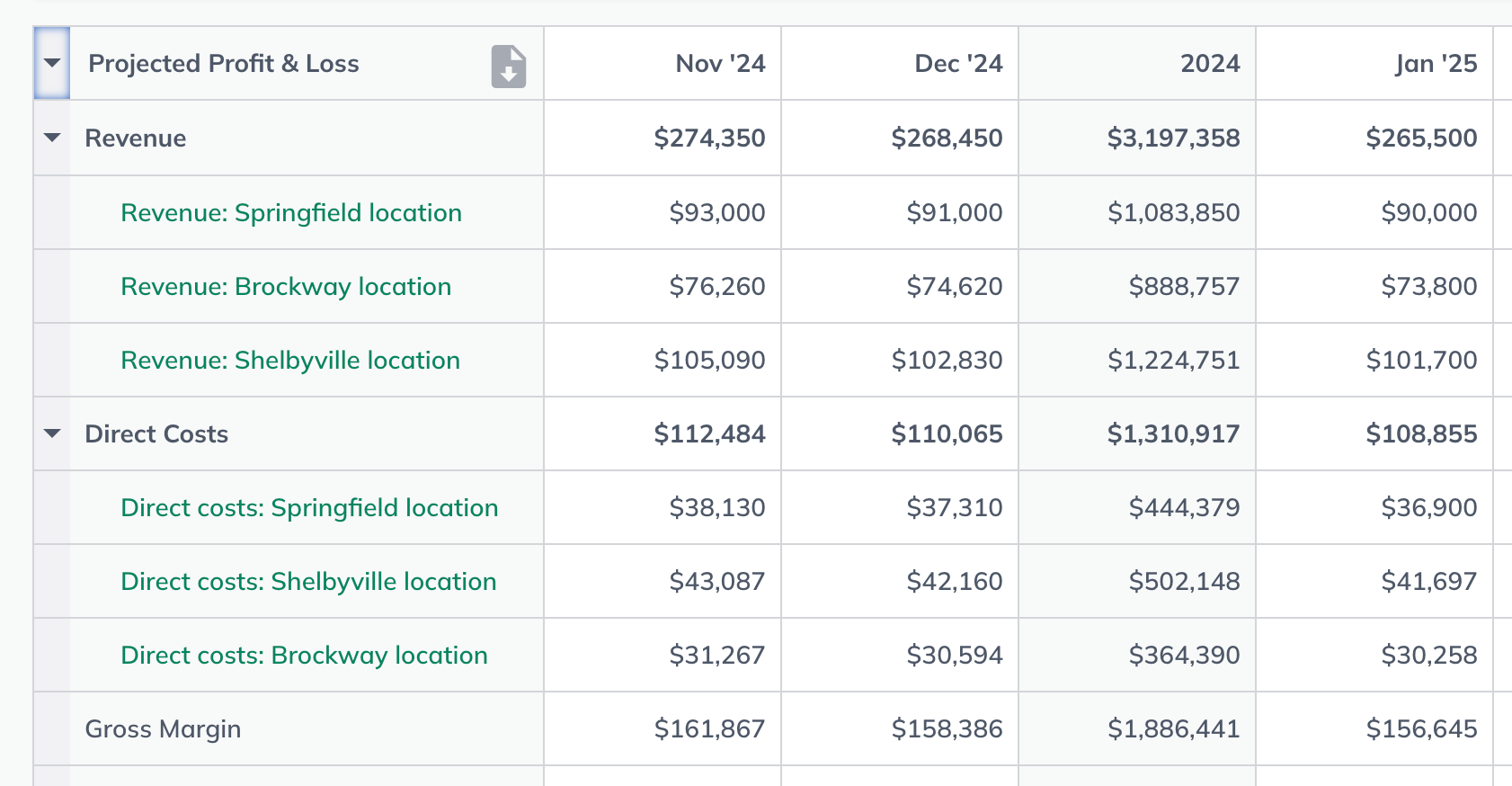Open Direct costs: Brockway location link
1512x786 pixels.
click(x=304, y=655)
